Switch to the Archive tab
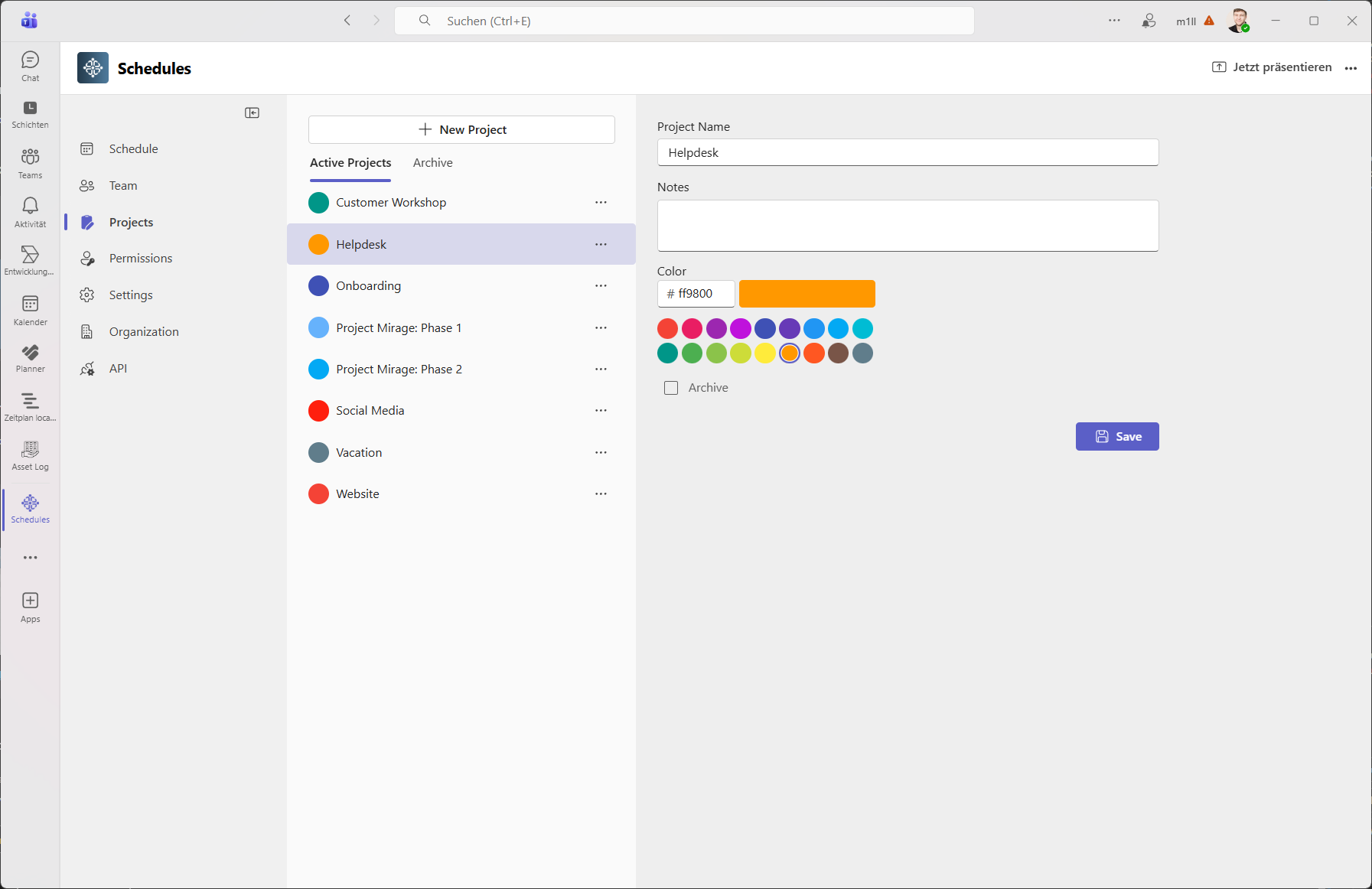This screenshot has width=1372, height=889. pos(432,163)
